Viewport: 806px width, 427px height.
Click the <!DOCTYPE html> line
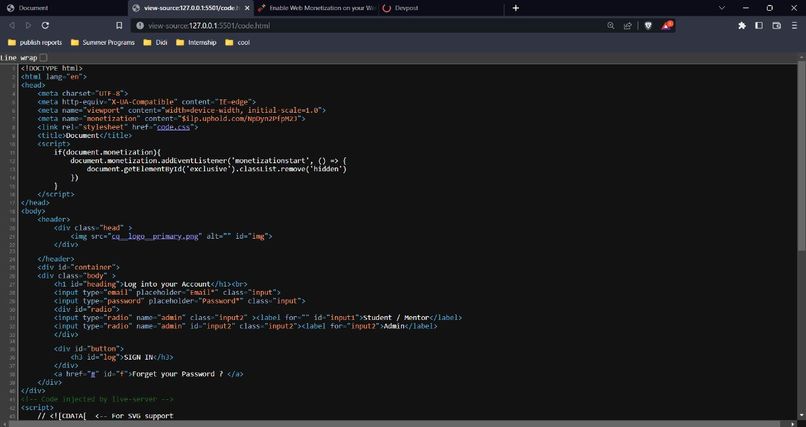[51, 68]
